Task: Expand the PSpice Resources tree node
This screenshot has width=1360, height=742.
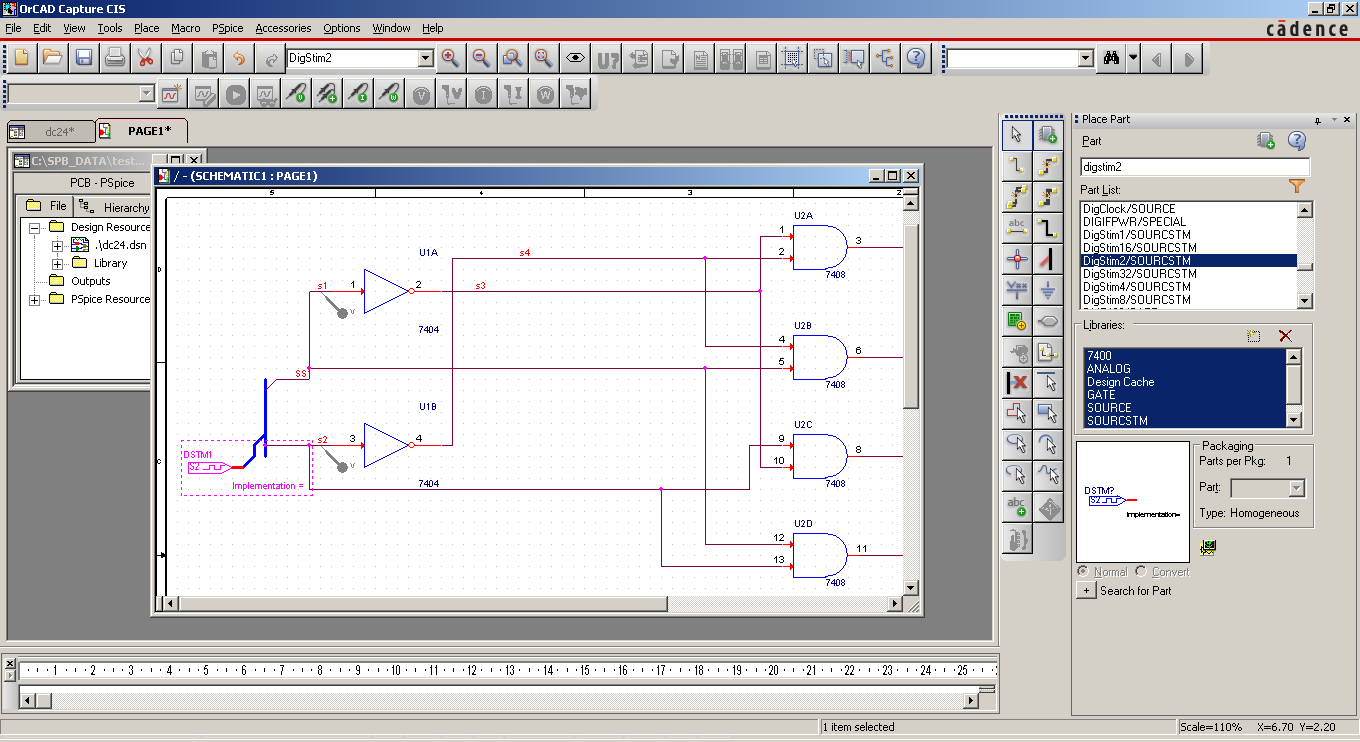Action: [35, 299]
